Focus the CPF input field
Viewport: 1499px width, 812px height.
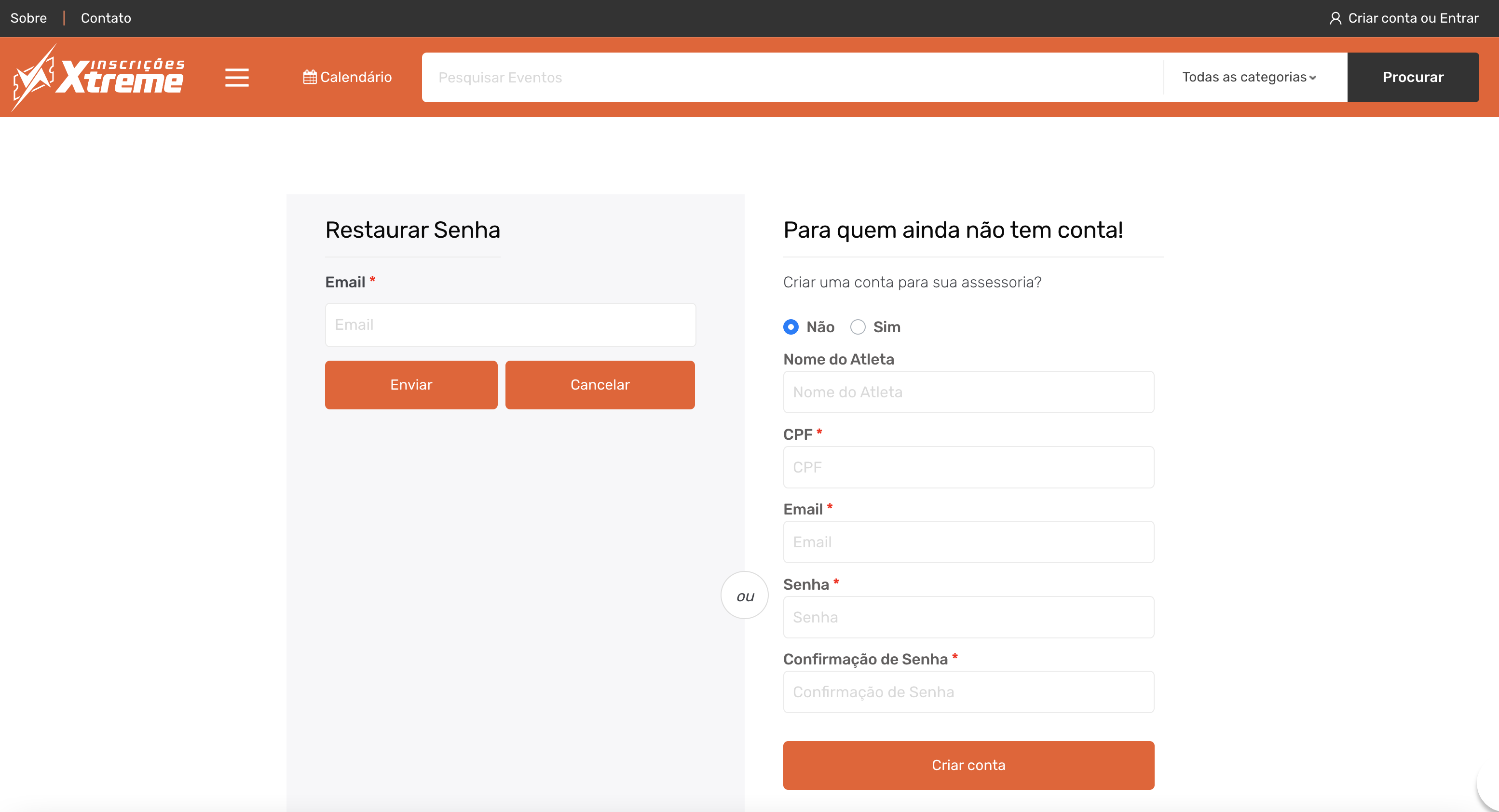[x=968, y=467]
